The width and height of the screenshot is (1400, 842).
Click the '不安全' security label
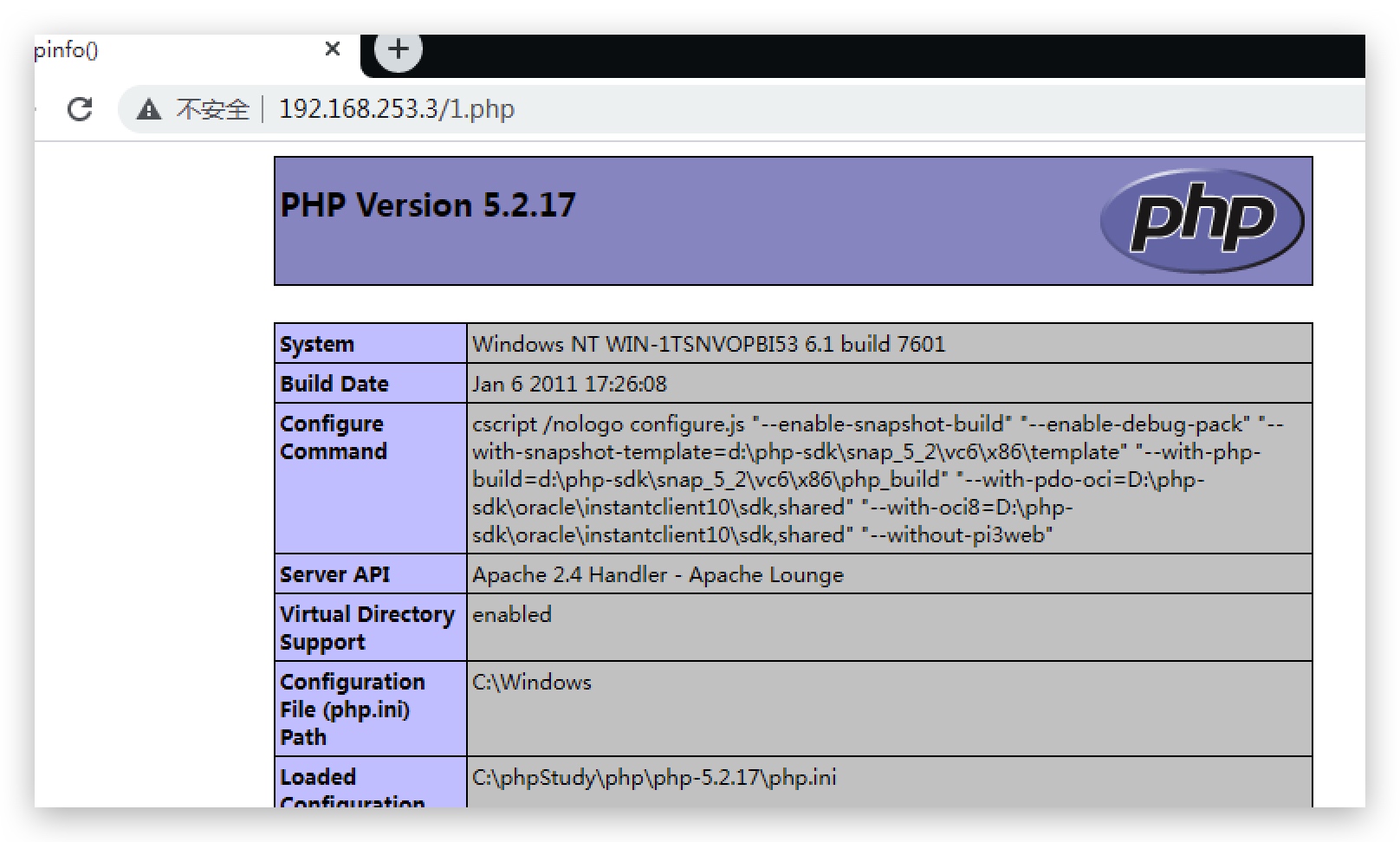point(212,109)
